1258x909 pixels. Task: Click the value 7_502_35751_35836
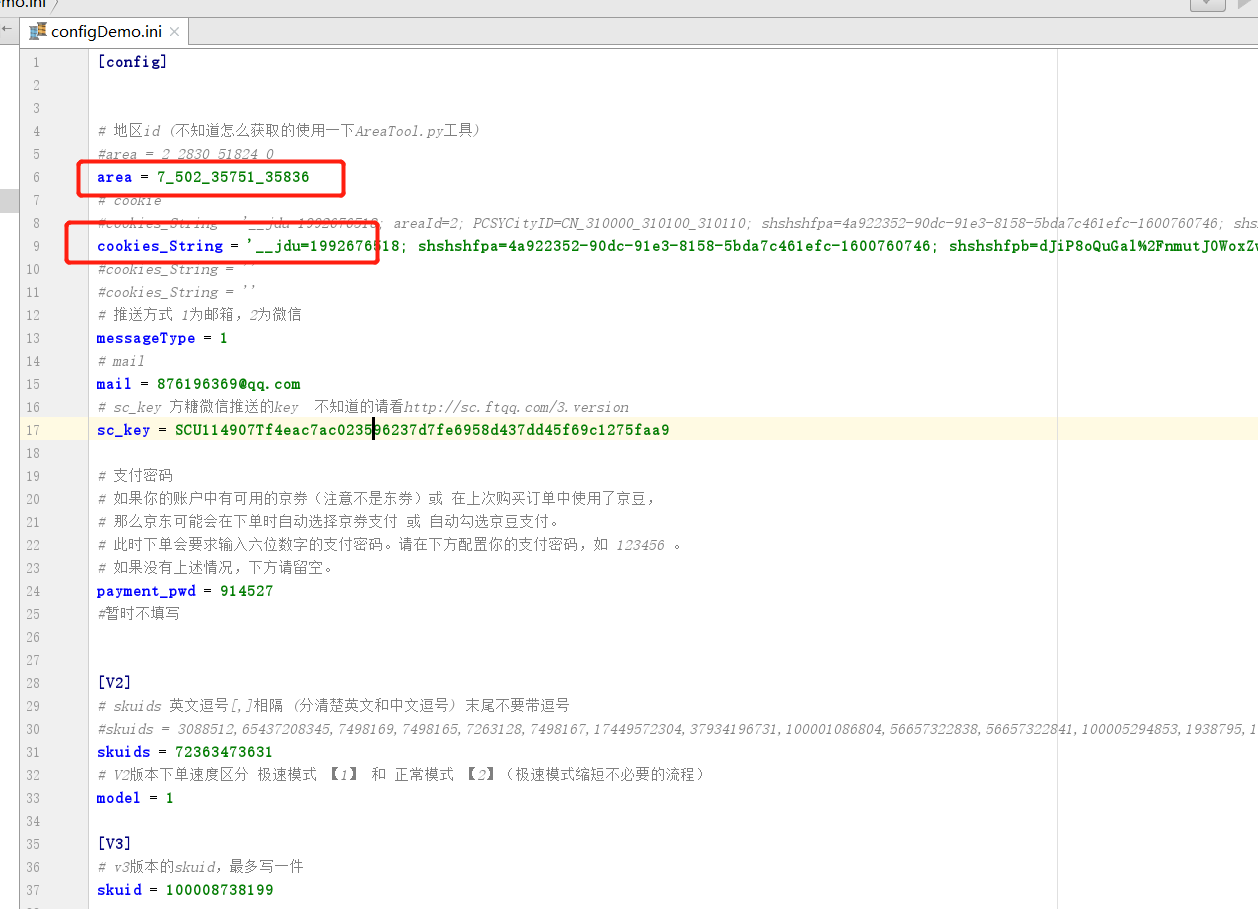(233, 177)
